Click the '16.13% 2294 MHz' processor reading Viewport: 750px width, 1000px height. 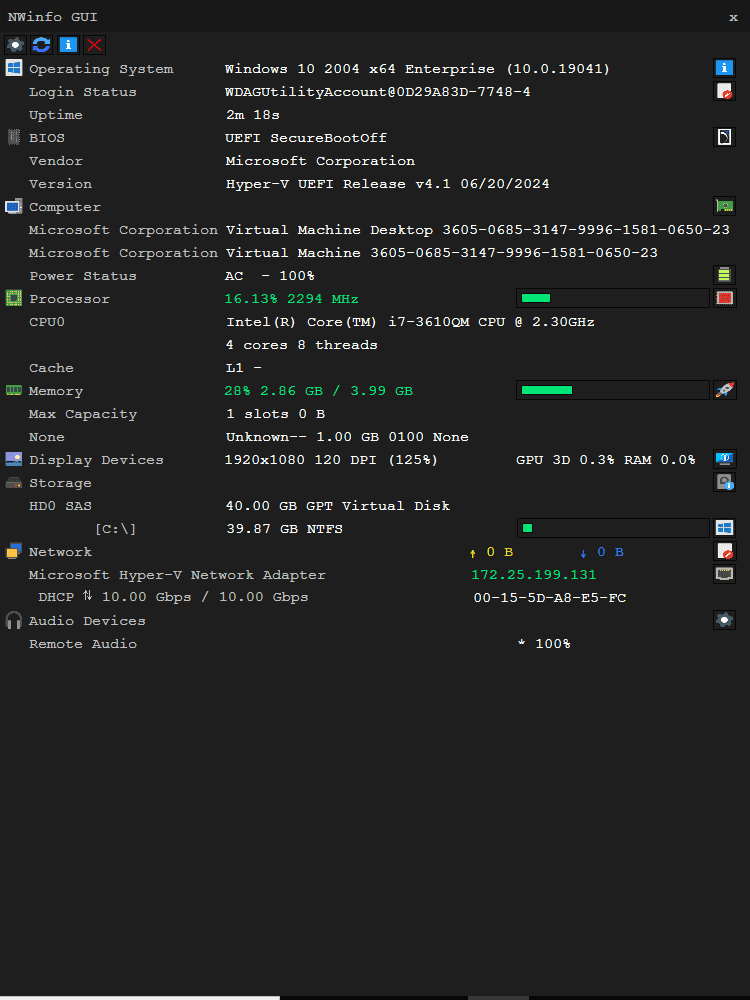click(291, 298)
